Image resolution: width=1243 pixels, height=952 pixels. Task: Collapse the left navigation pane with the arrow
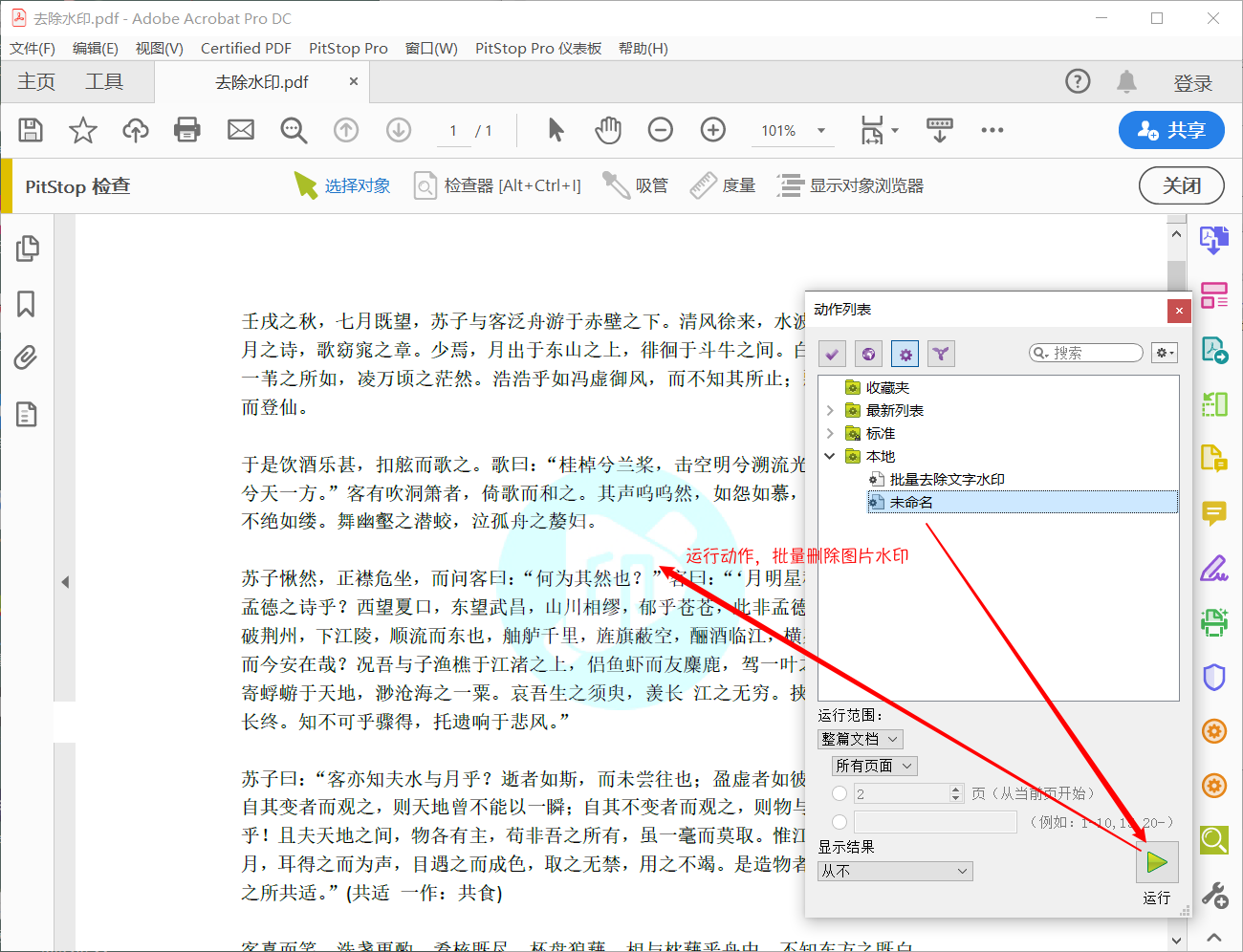coord(65,581)
